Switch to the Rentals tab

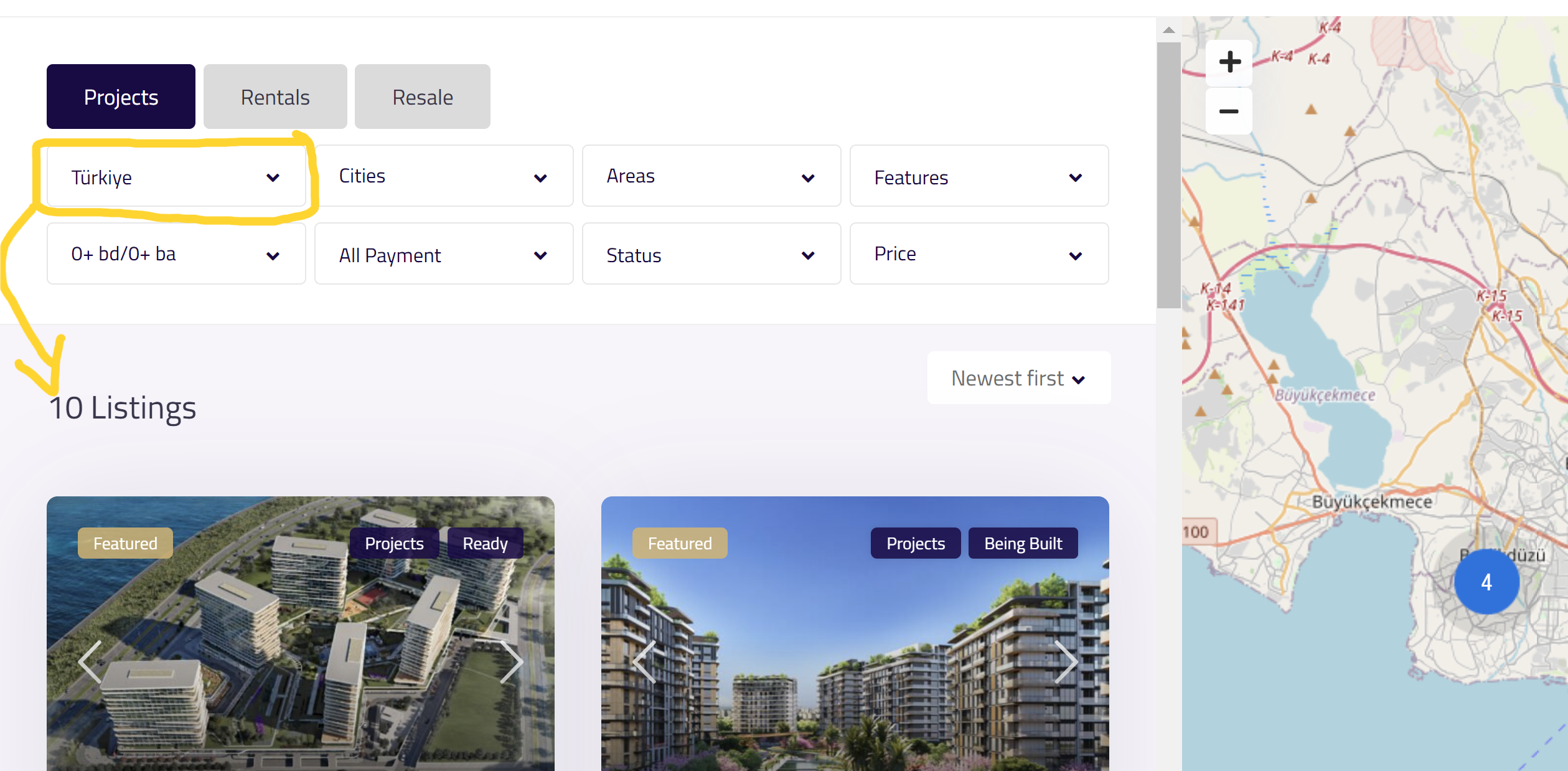click(275, 97)
